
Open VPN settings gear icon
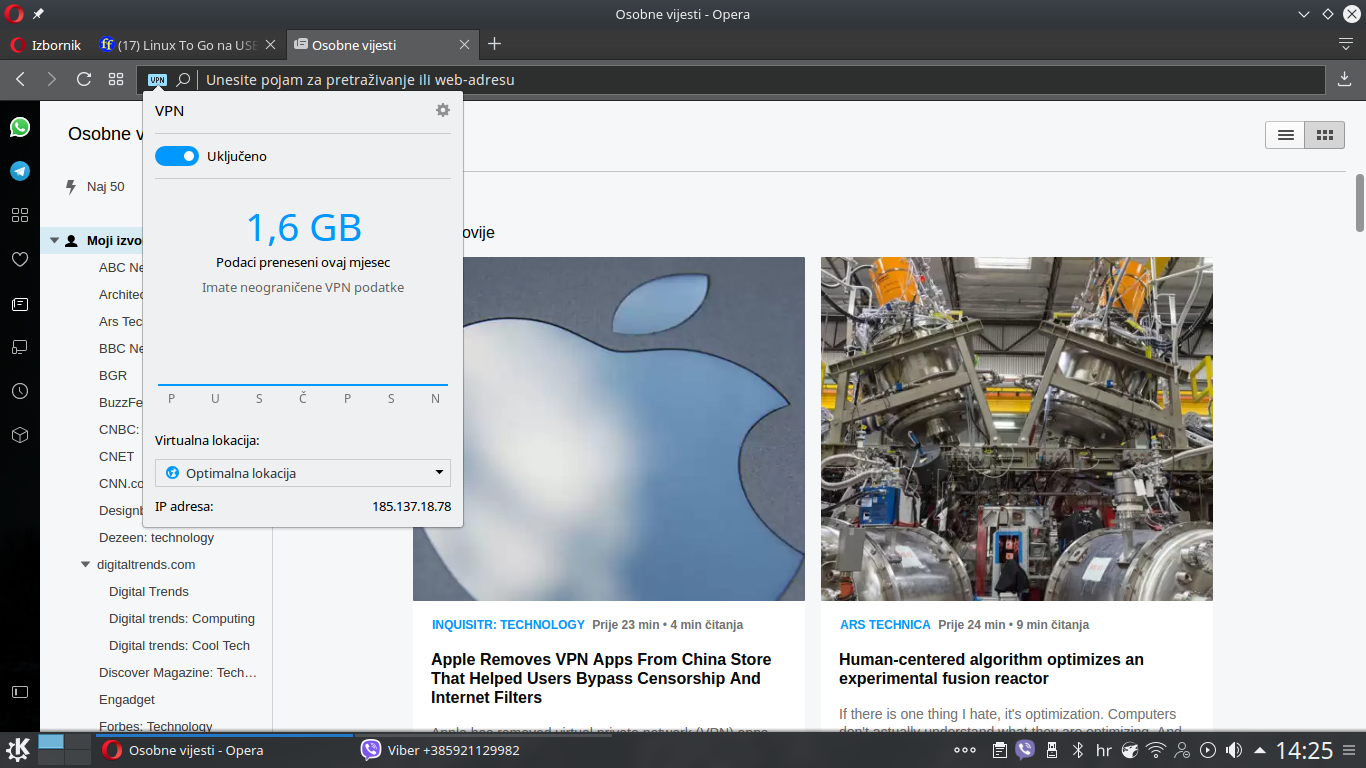coord(443,110)
